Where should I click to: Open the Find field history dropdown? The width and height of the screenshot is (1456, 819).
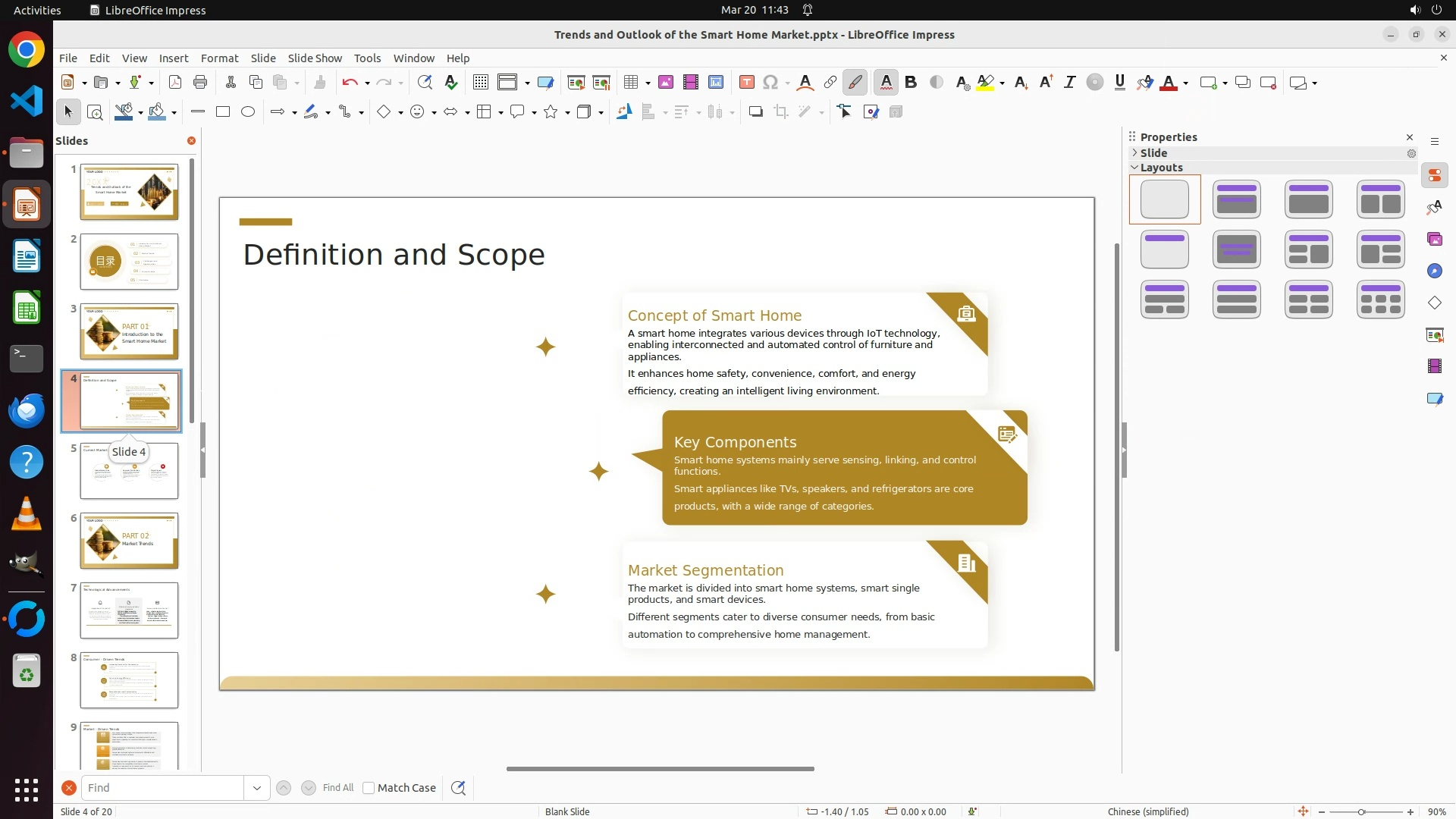[257, 788]
